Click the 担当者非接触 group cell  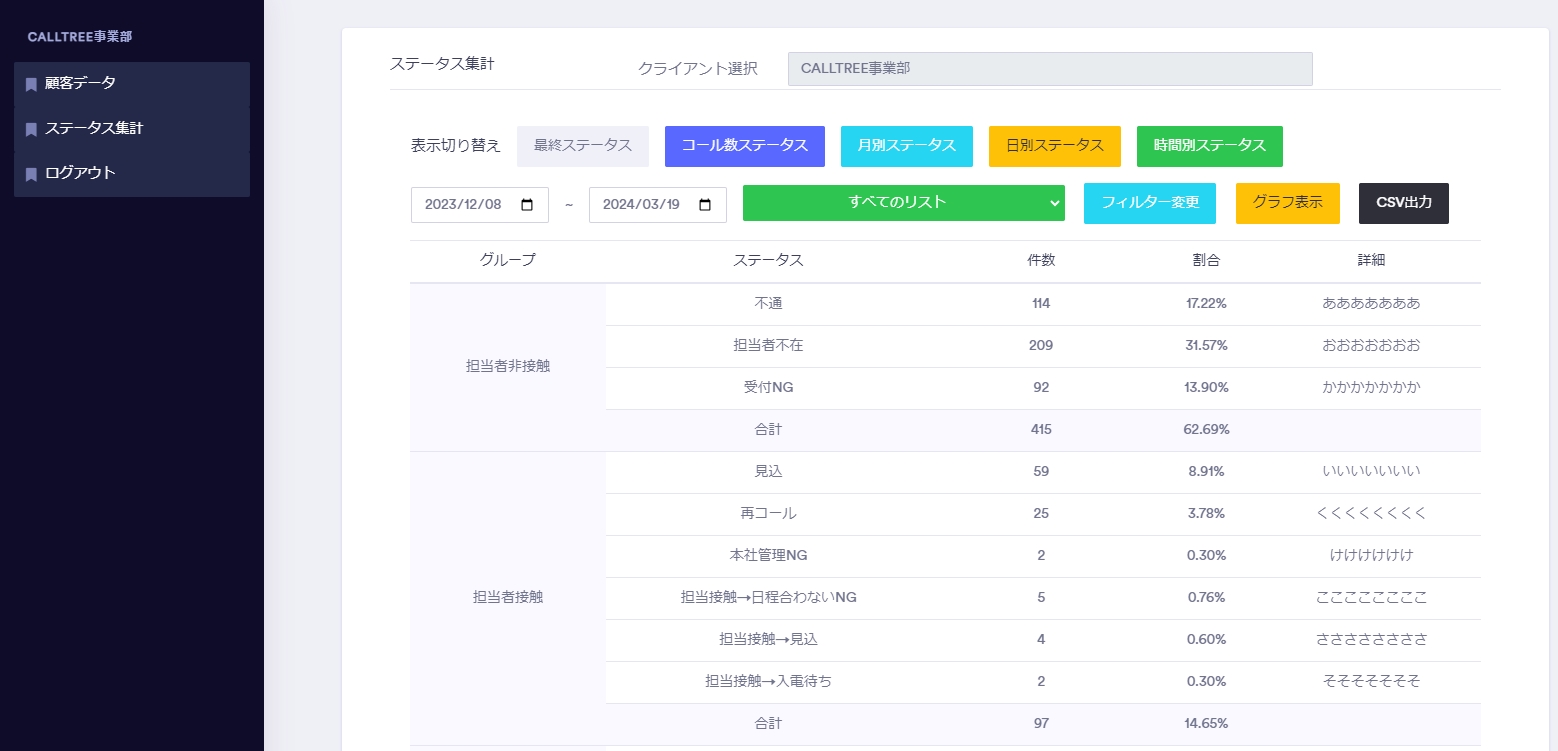(508, 366)
